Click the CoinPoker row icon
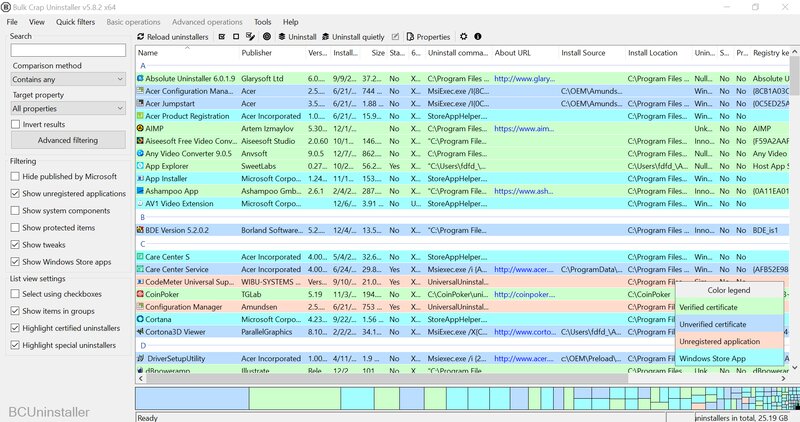The image size is (800, 422). point(140,294)
